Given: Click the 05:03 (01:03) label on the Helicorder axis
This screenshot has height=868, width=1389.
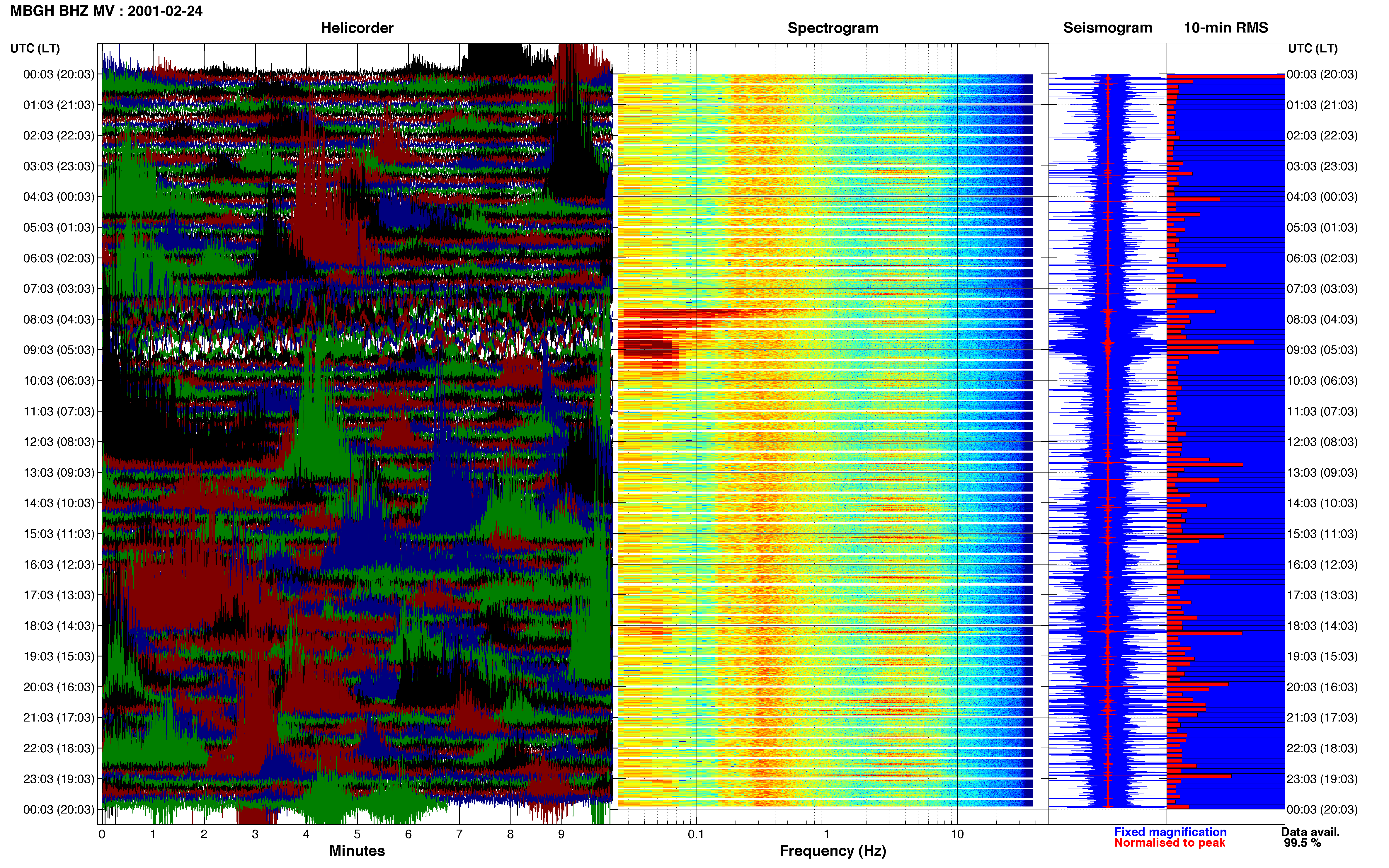Looking at the screenshot, I should (x=59, y=227).
